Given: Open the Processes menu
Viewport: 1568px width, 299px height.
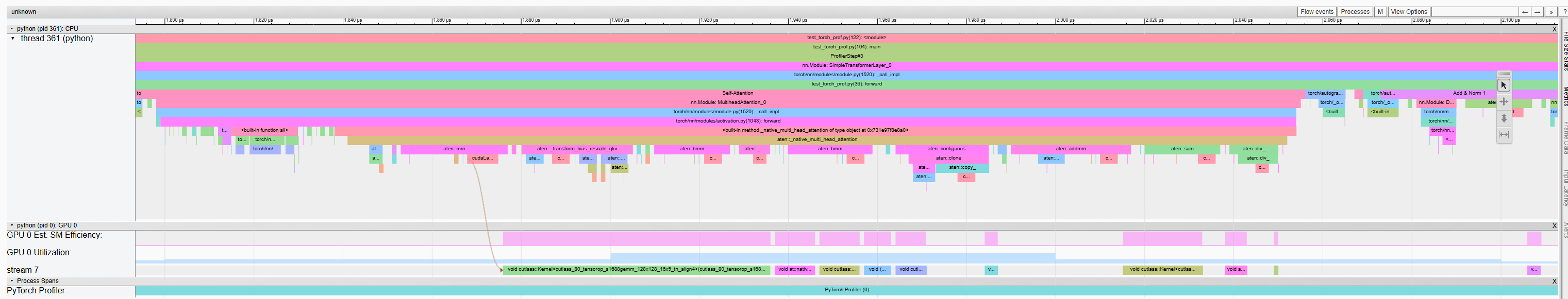Looking at the screenshot, I should [1355, 11].
